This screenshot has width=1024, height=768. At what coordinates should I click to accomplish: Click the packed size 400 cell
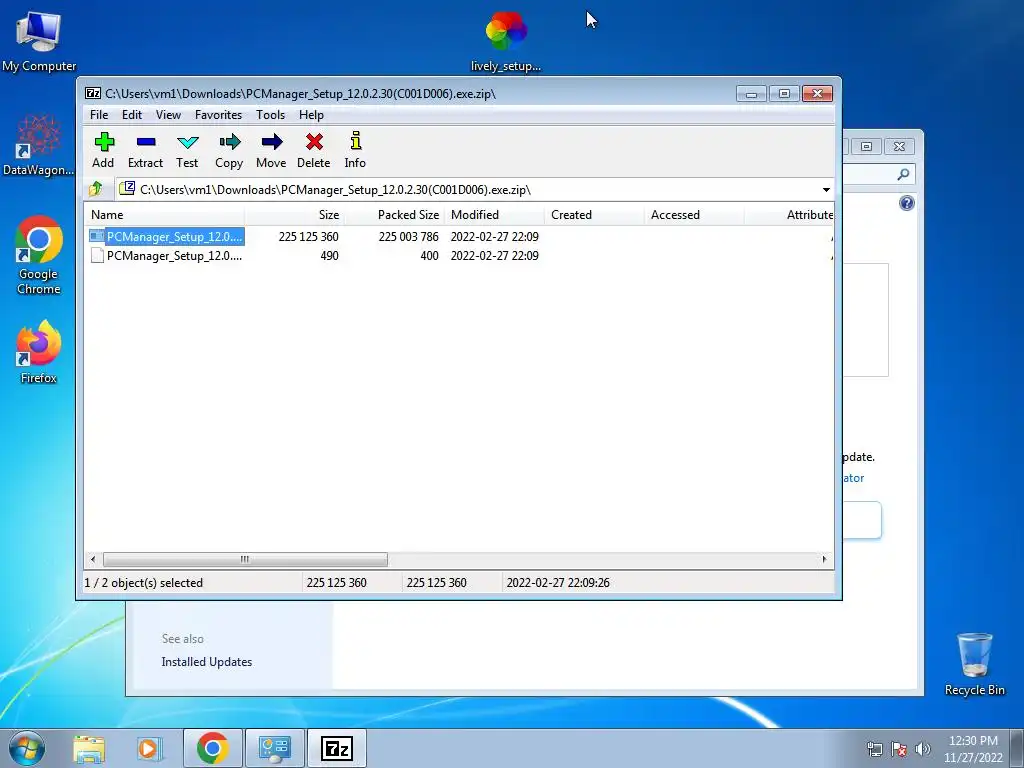click(x=429, y=256)
